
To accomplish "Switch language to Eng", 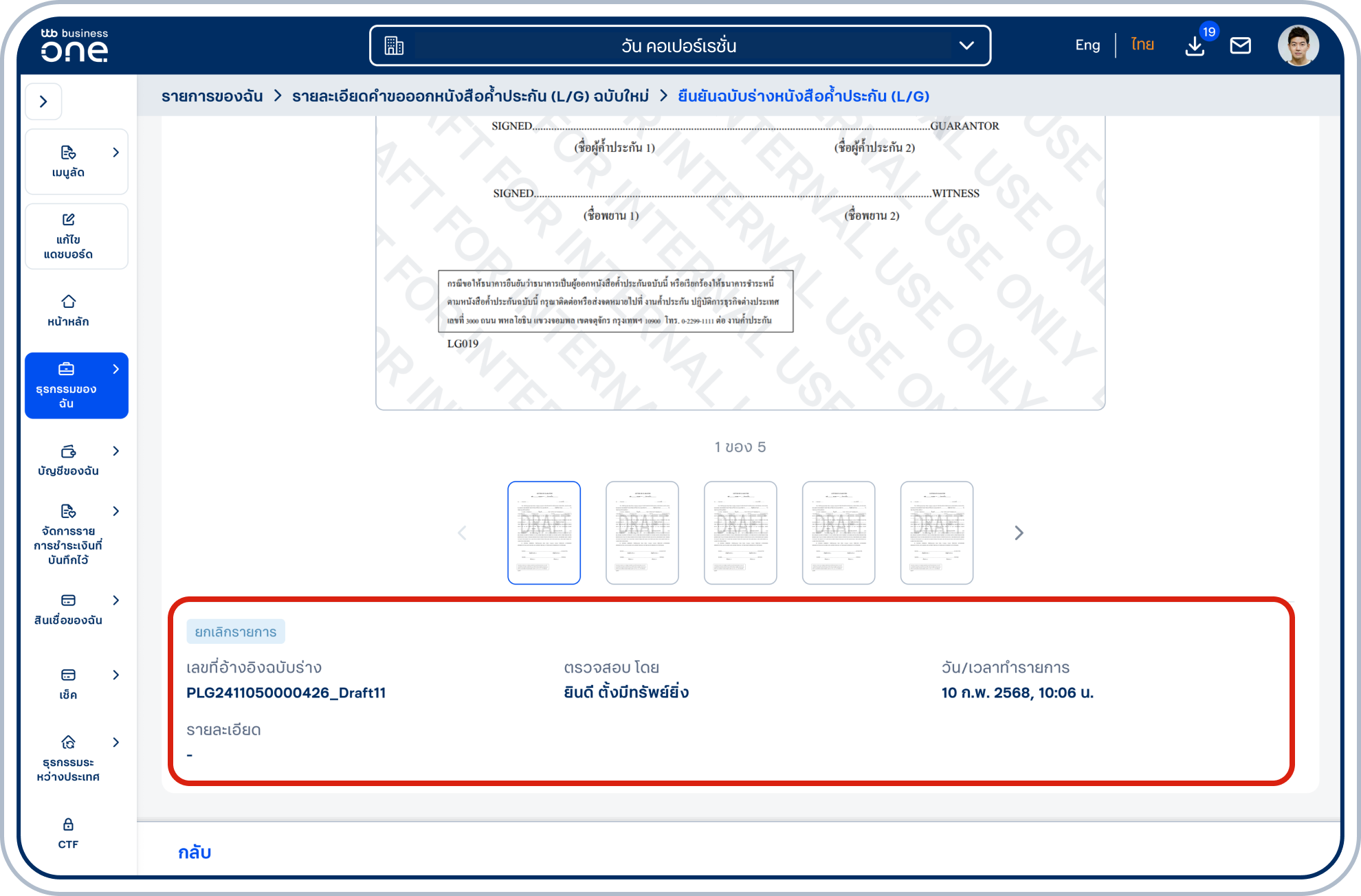I will pyautogui.click(x=1087, y=45).
